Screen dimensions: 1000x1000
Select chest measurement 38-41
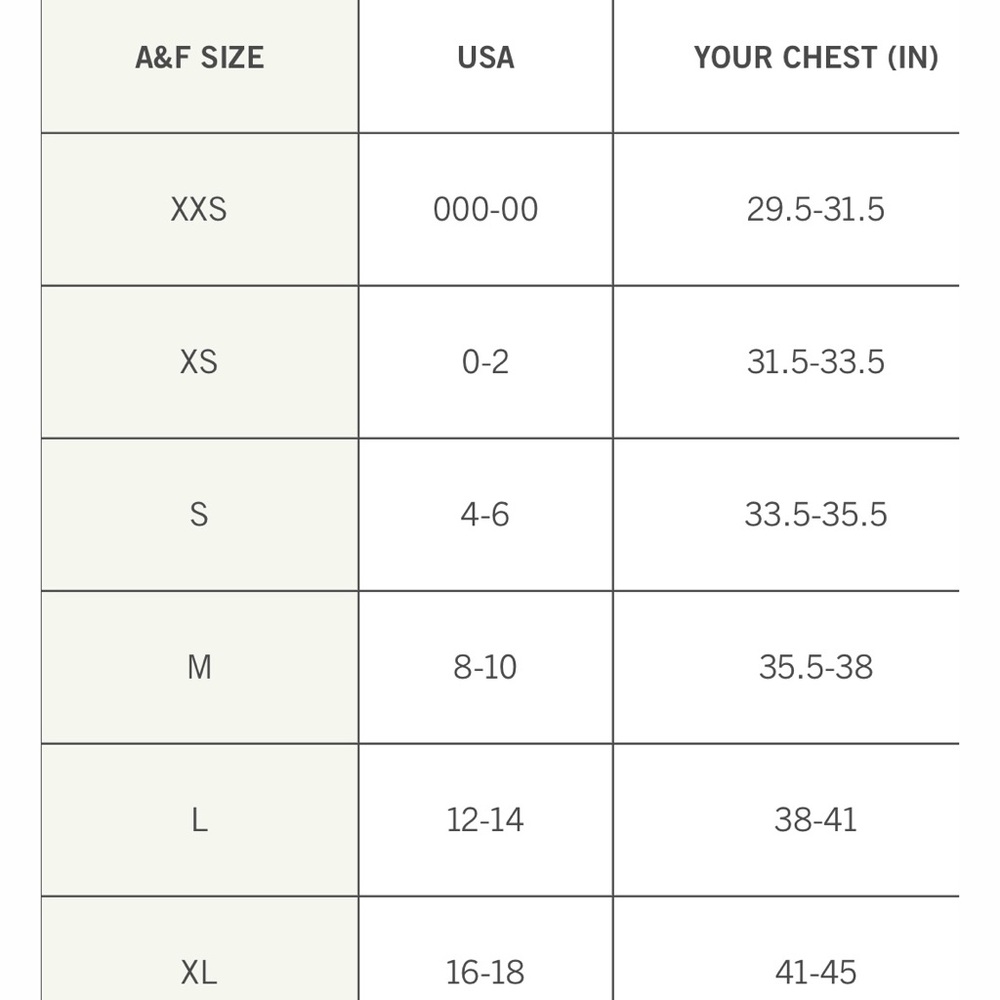click(816, 820)
